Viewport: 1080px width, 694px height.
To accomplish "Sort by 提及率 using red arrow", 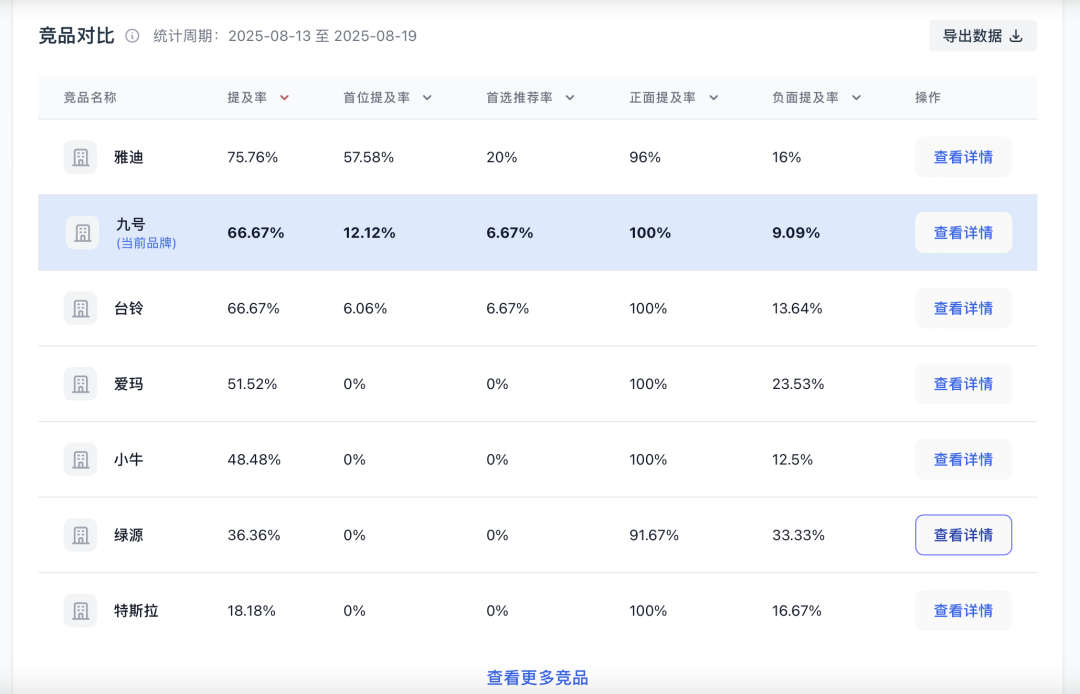I will [x=284, y=98].
